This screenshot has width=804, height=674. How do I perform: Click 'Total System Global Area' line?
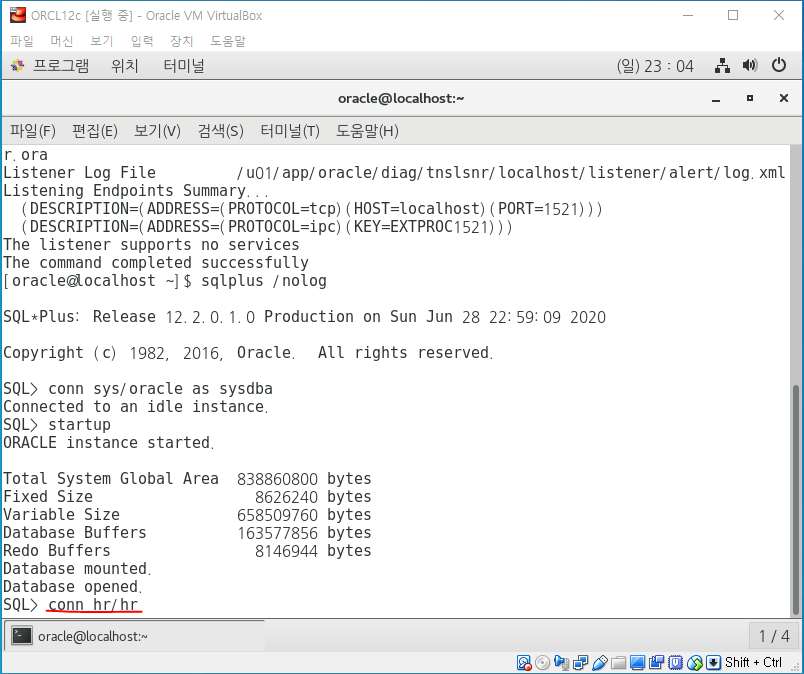[187, 478]
